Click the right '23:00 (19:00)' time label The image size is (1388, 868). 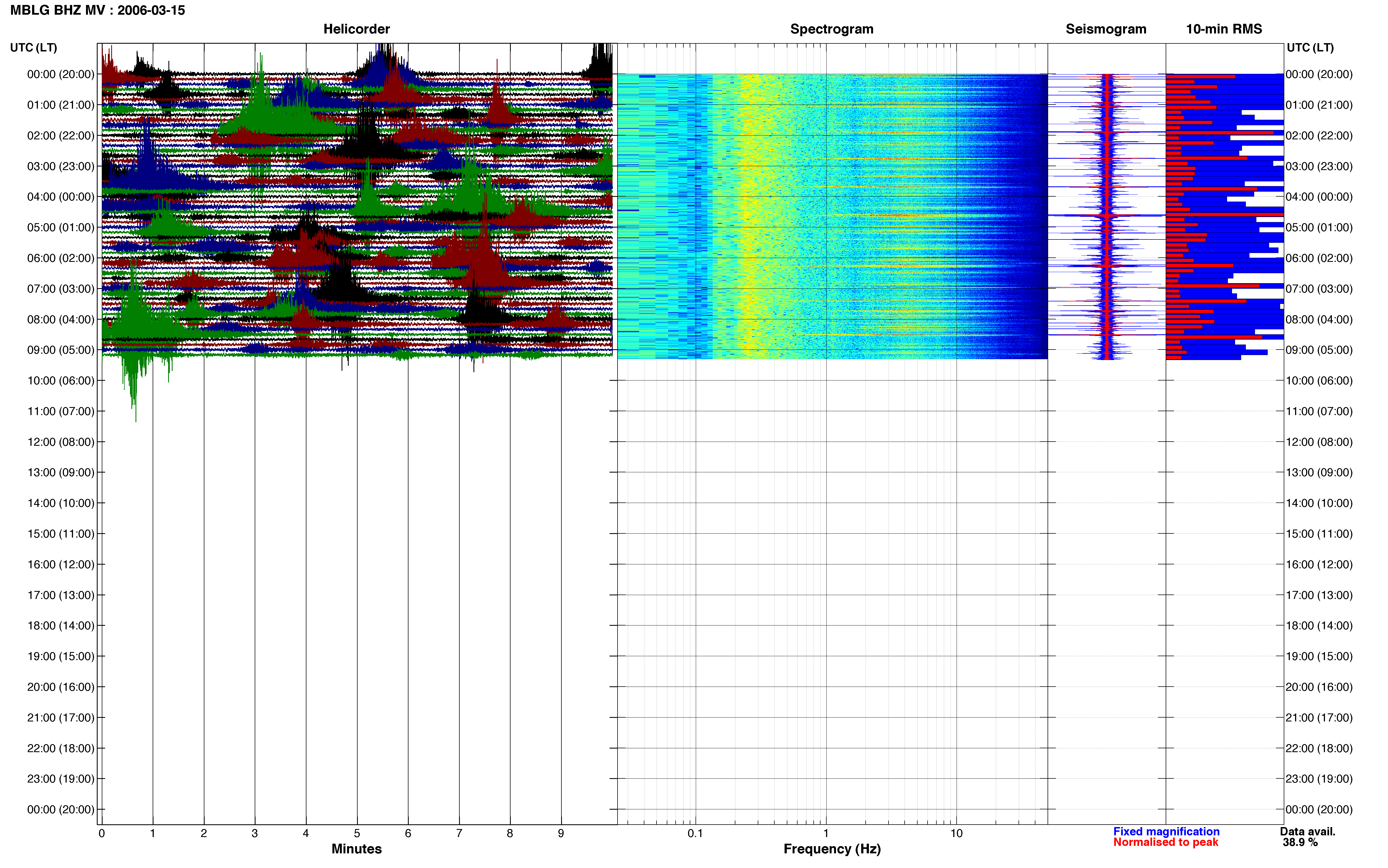click(1319, 778)
